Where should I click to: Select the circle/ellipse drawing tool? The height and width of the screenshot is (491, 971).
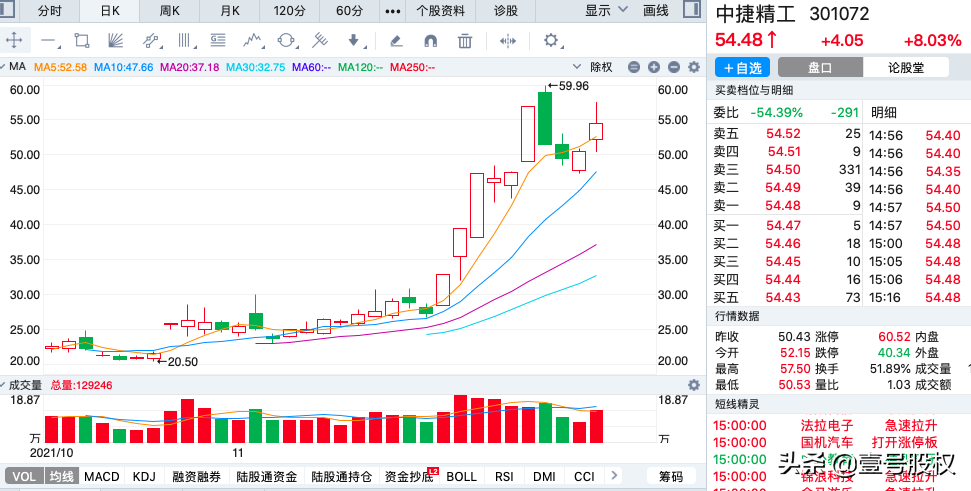click(287, 41)
